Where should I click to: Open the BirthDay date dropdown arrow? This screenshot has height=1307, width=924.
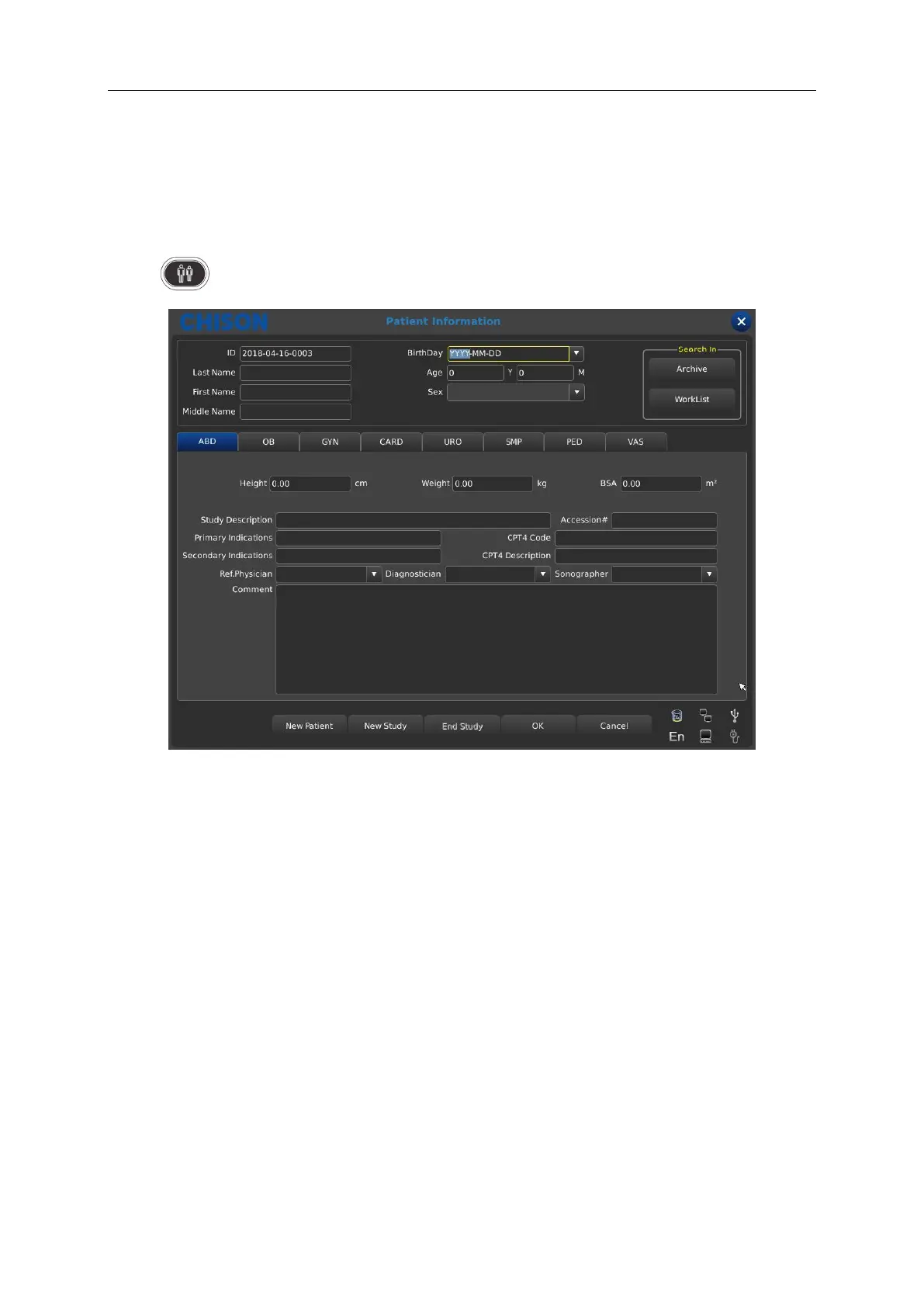pos(576,353)
